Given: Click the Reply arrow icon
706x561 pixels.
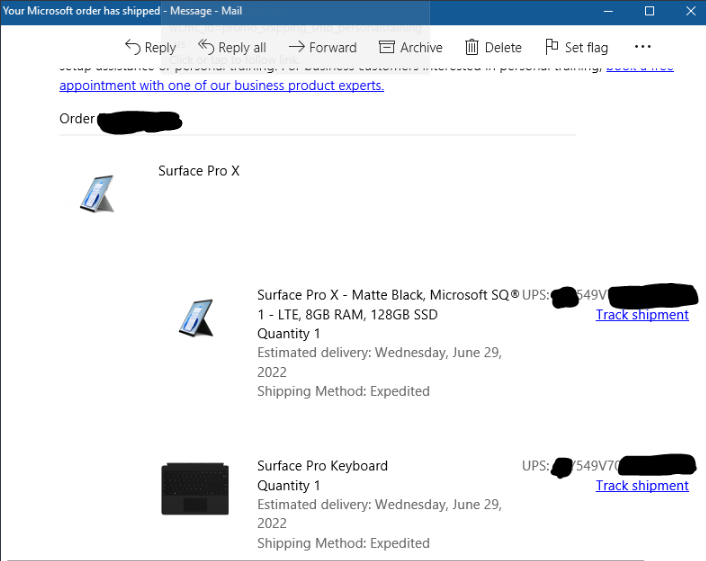Looking at the screenshot, I should (x=132, y=47).
